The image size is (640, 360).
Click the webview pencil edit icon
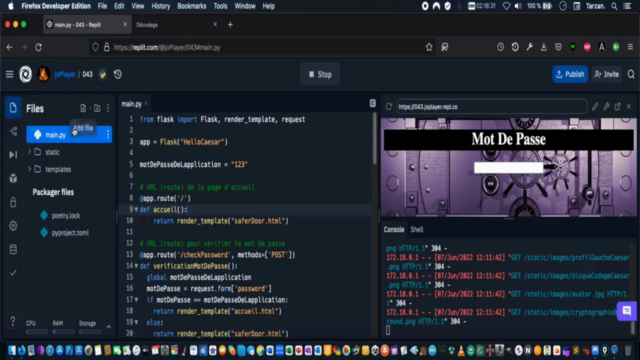click(595, 107)
